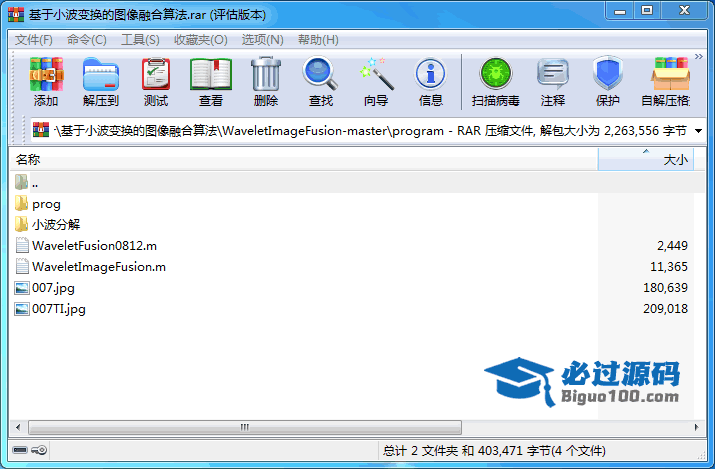This screenshot has width=715, height=469.
Task: Open the 选项(N) menu
Action: click(x=263, y=40)
